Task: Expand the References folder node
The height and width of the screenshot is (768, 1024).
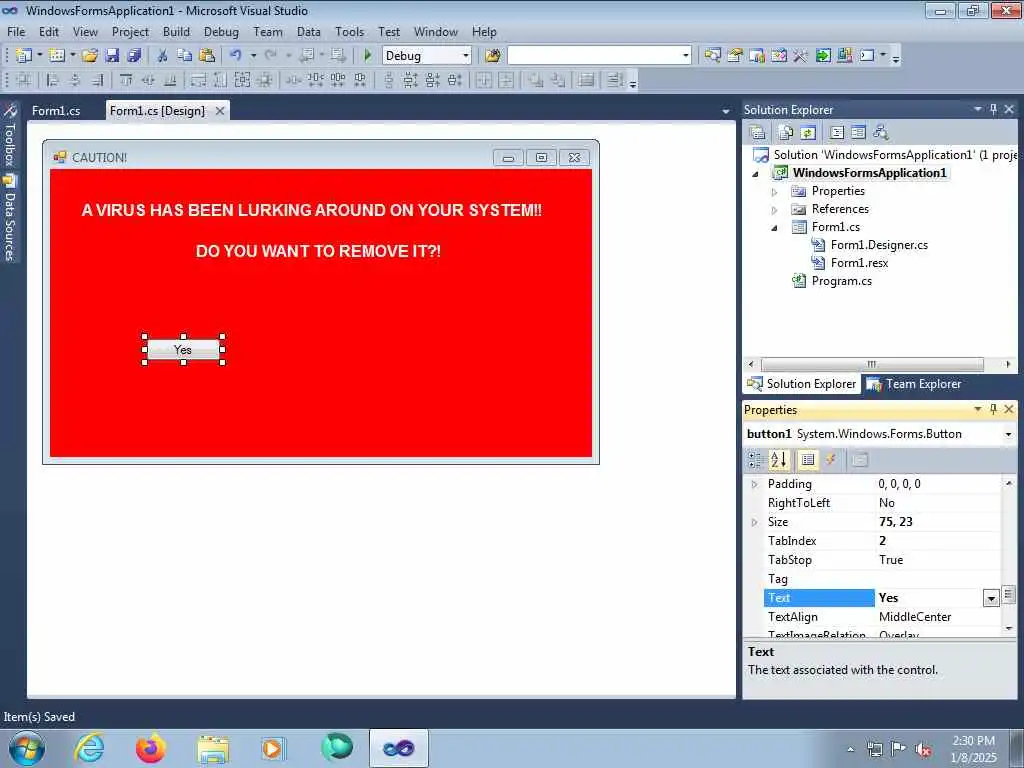Action: point(775,210)
